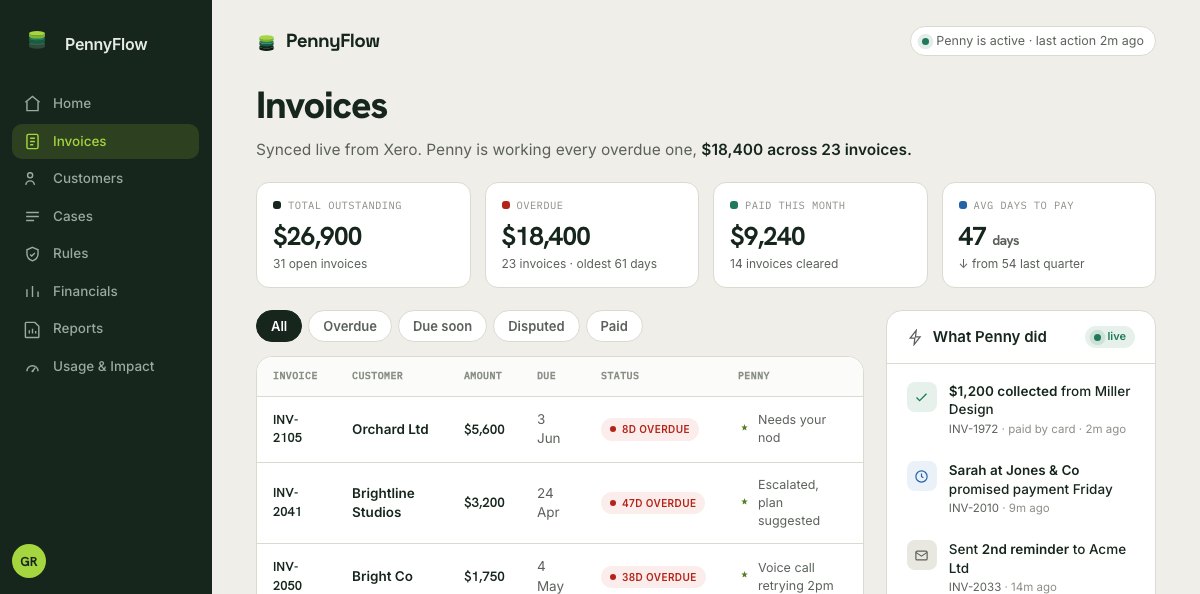This screenshot has width=1200, height=594.
Task: Click the Escalated, plan suggested note
Action: coord(789,503)
